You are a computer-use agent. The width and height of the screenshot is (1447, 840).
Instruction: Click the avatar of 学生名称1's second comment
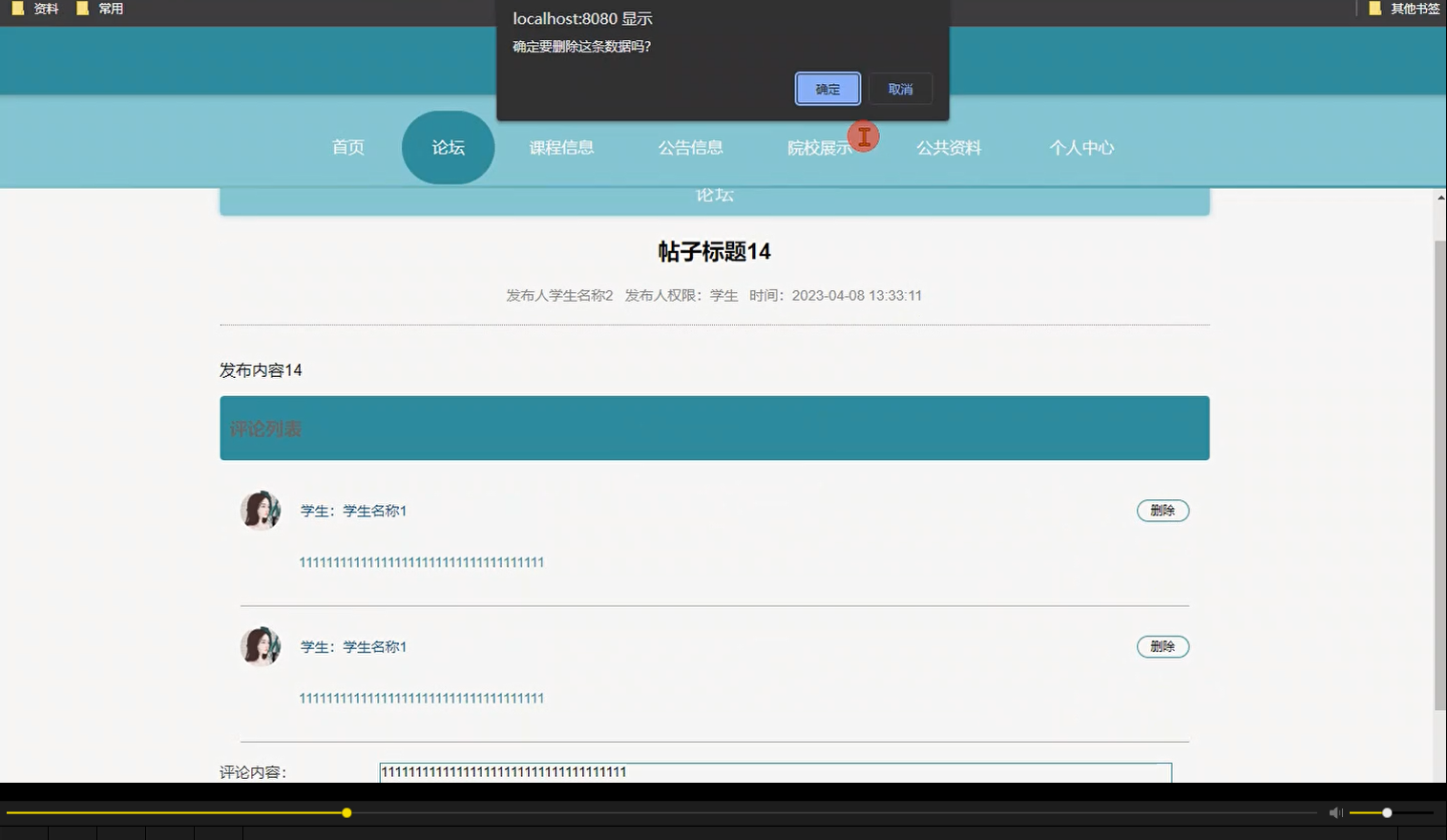261,646
